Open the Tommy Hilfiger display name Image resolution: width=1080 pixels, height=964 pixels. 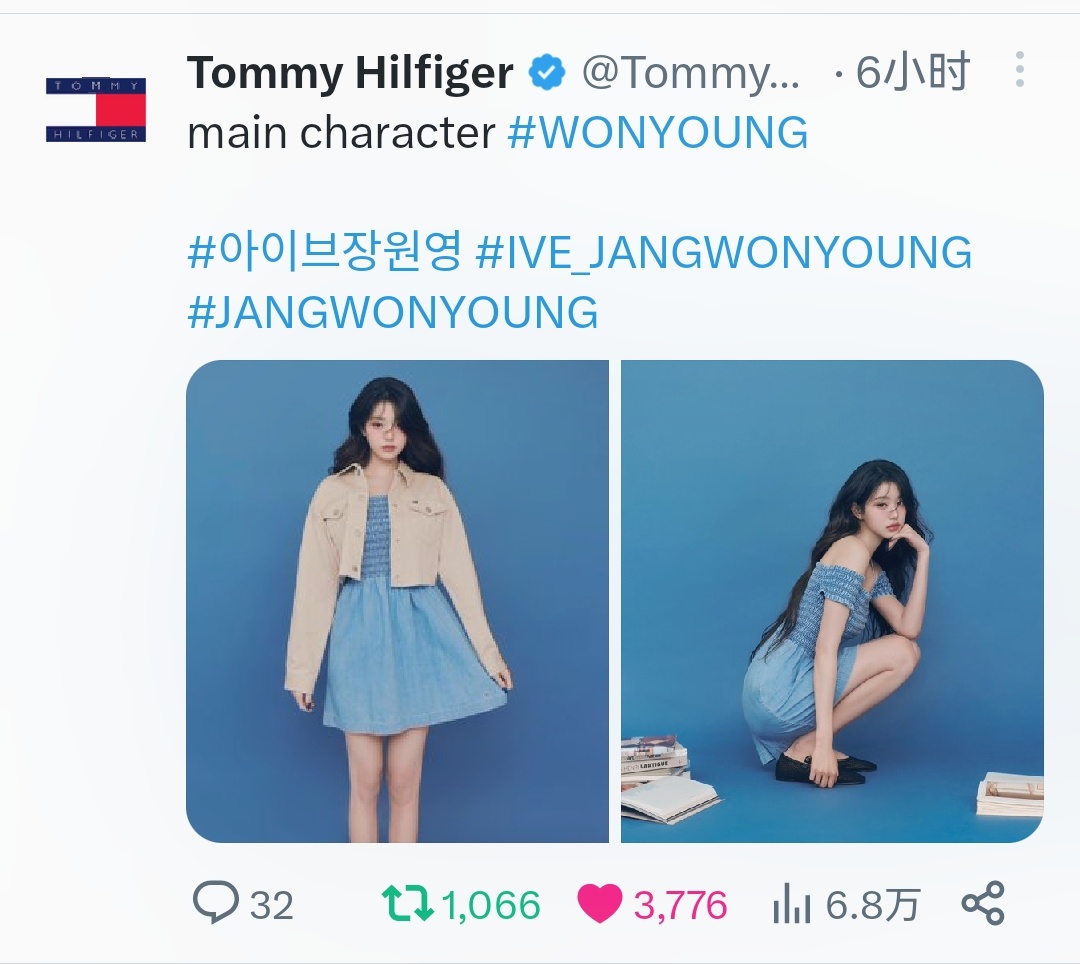350,73
